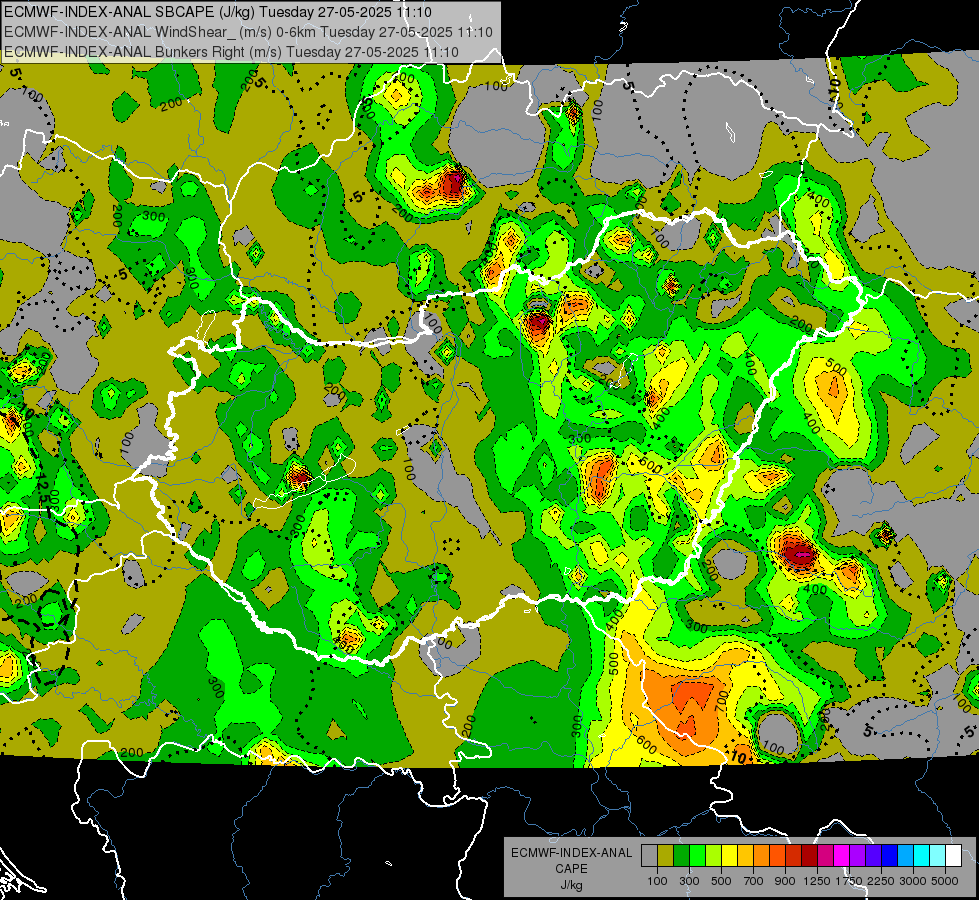Click the bright magenta legend swatch

point(842,856)
